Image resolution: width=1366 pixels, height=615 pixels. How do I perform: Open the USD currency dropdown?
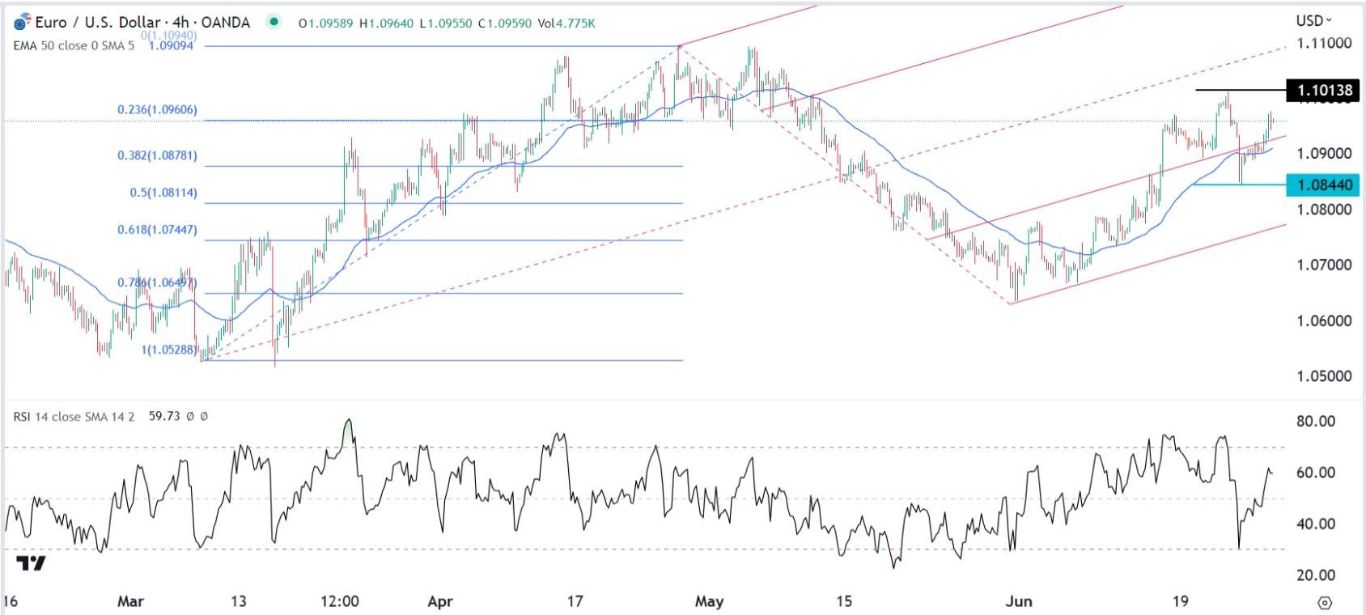click(x=1314, y=20)
